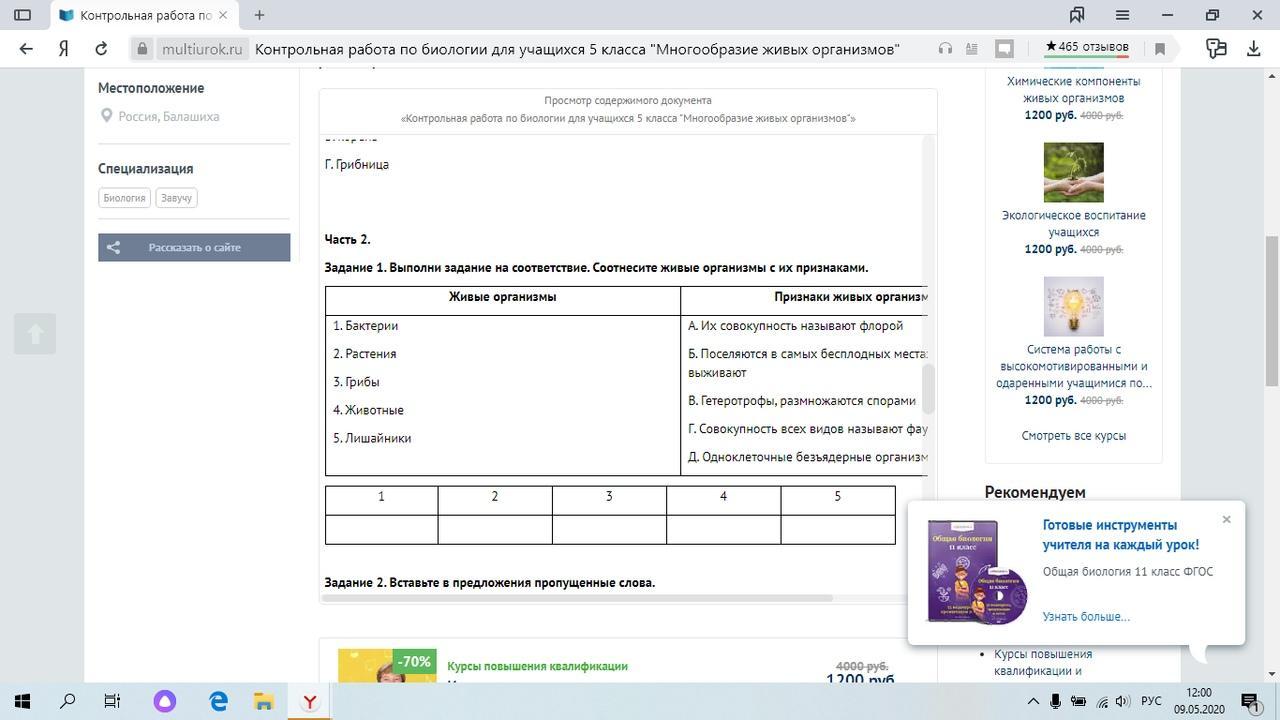
Task: Click 'В. Гетеротрофы, размножаются спорами' text
Action: point(802,401)
